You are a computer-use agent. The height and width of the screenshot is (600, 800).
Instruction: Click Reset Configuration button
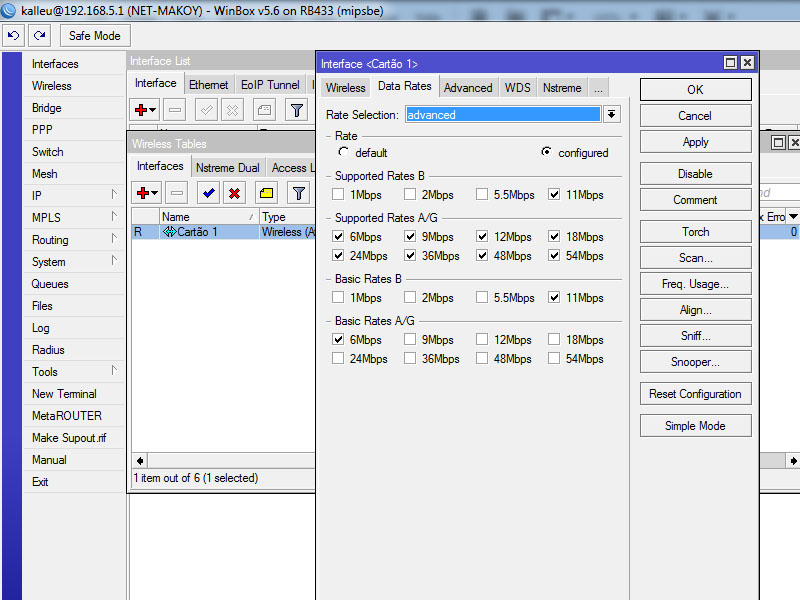(695, 394)
